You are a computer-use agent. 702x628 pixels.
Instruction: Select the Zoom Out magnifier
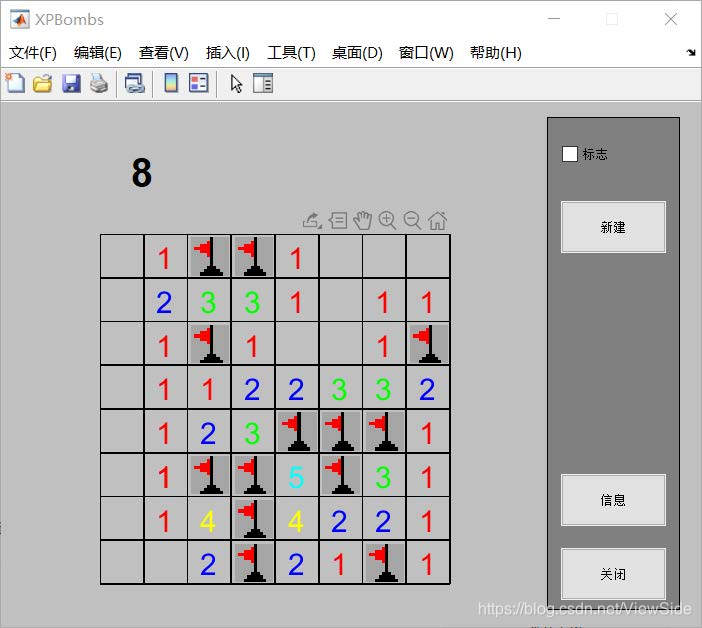click(x=412, y=220)
